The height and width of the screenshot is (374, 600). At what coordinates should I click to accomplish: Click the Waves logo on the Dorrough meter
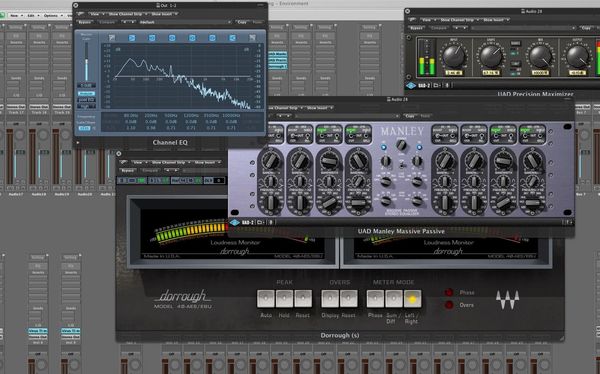click(507, 300)
